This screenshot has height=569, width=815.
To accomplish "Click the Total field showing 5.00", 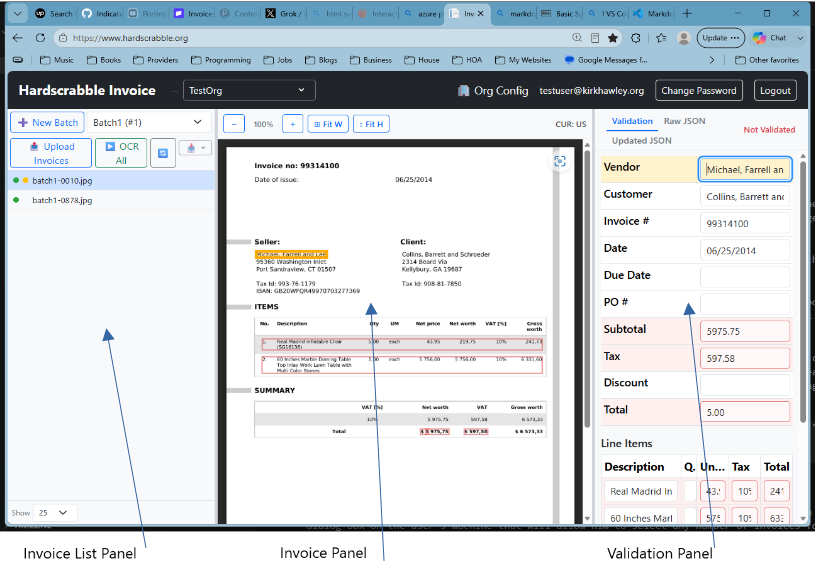I will (745, 412).
